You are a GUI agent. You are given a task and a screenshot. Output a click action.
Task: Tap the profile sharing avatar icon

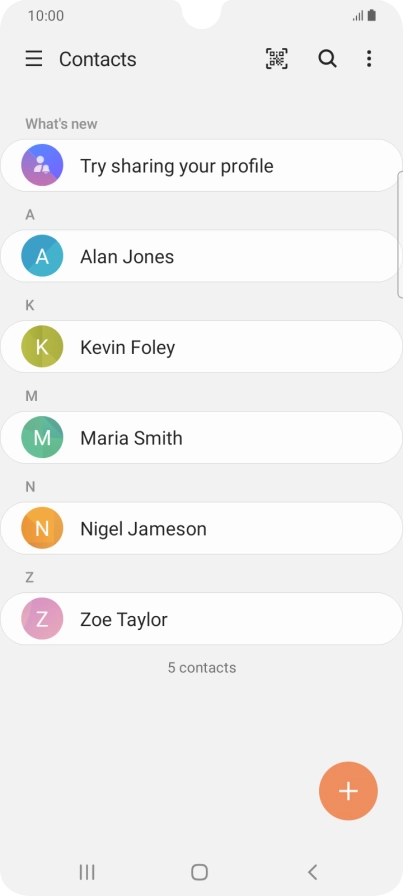(x=42, y=165)
